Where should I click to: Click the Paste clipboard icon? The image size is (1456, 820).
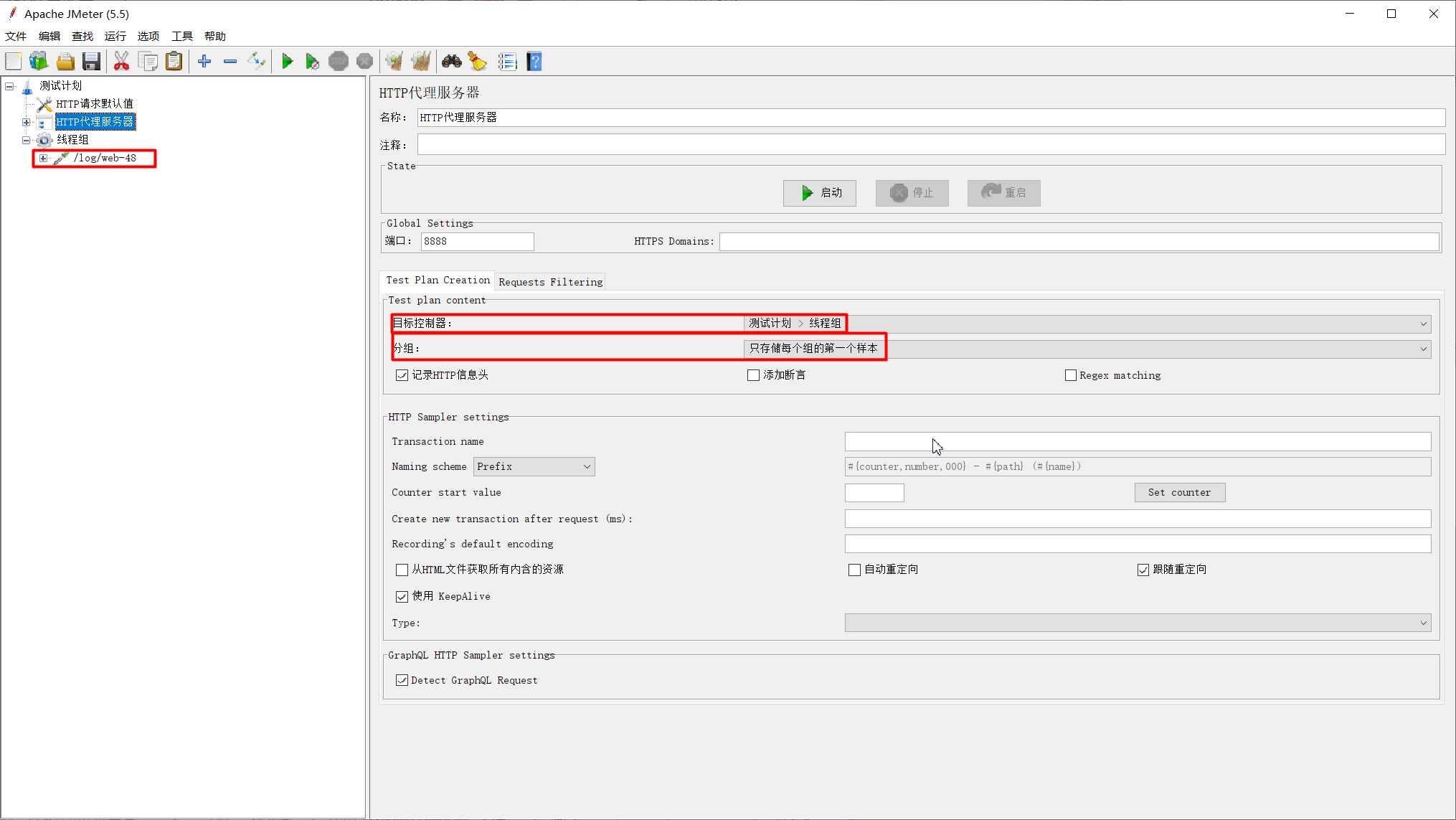click(x=174, y=62)
